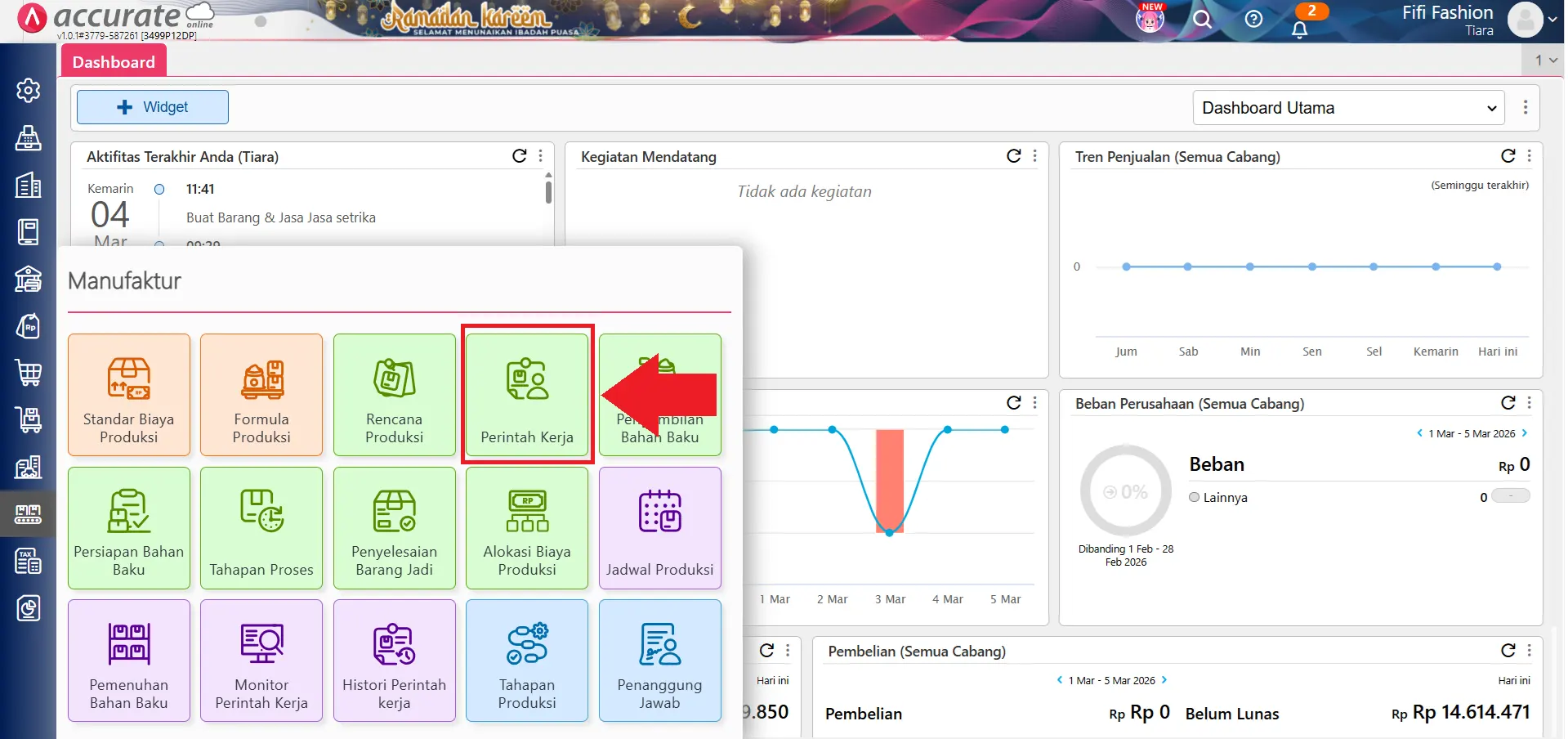Open the tab count dropdown
Image resolution: width=1568 pixels, height=739 pixels.
pos(1545,60)
